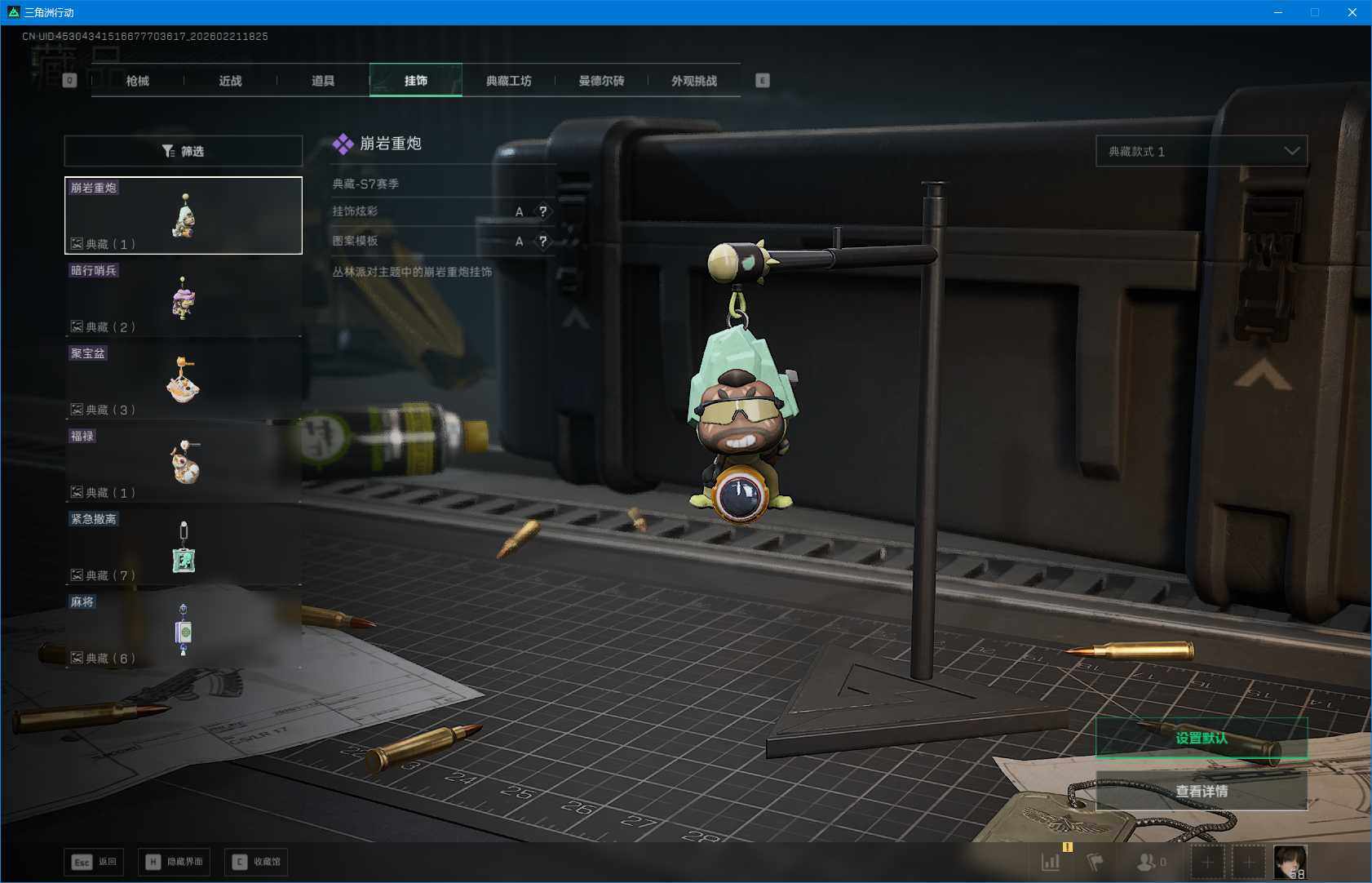Open the 筛选 filter button
The width and height of the screenshot is (1372, 883).
coord(184,151)
